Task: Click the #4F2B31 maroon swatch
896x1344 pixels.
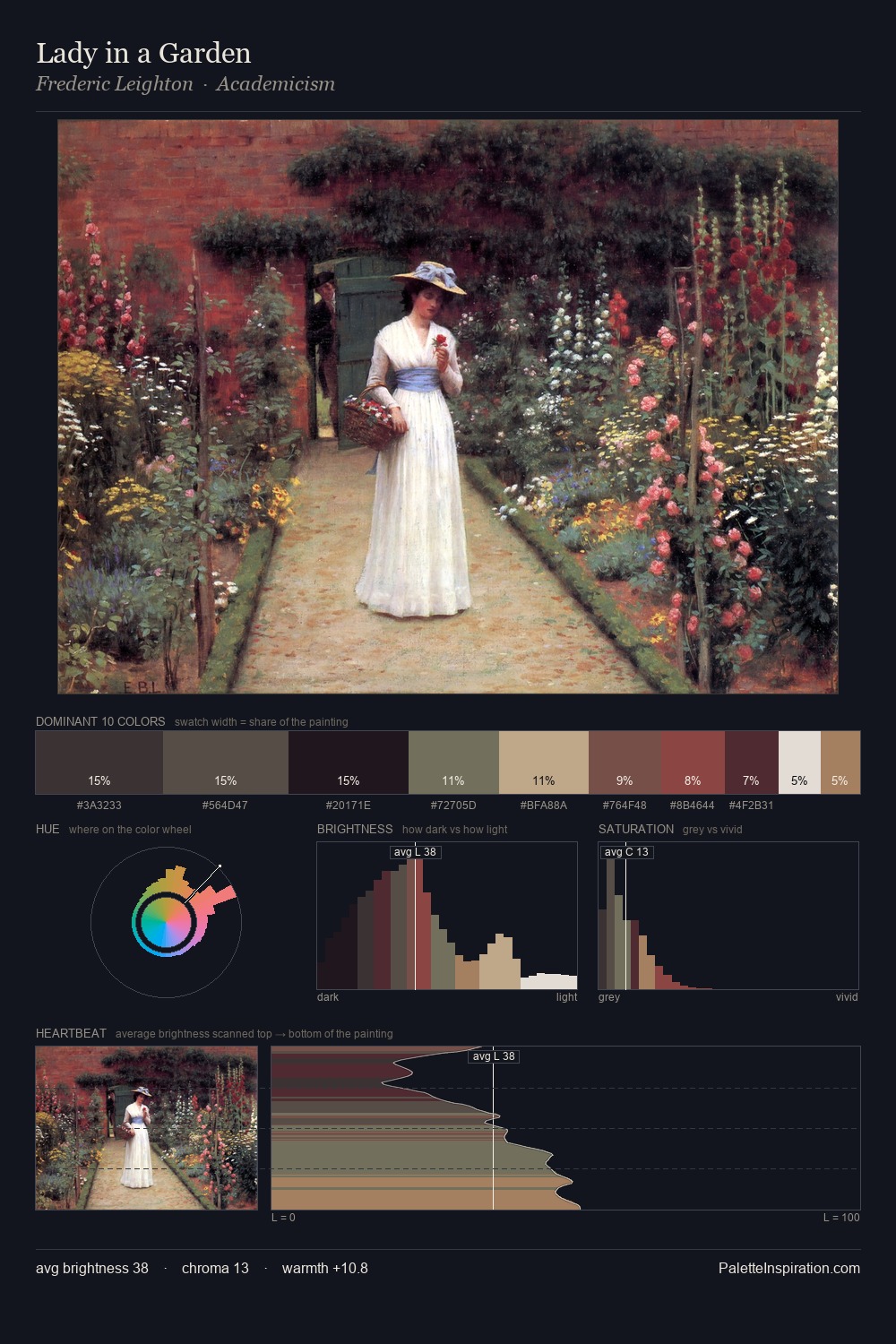Action: point(752,762)
